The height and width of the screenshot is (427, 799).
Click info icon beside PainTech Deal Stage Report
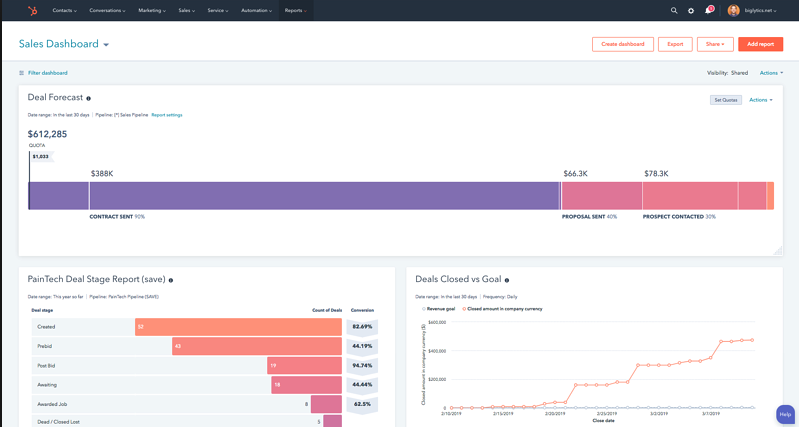[171, 280]
